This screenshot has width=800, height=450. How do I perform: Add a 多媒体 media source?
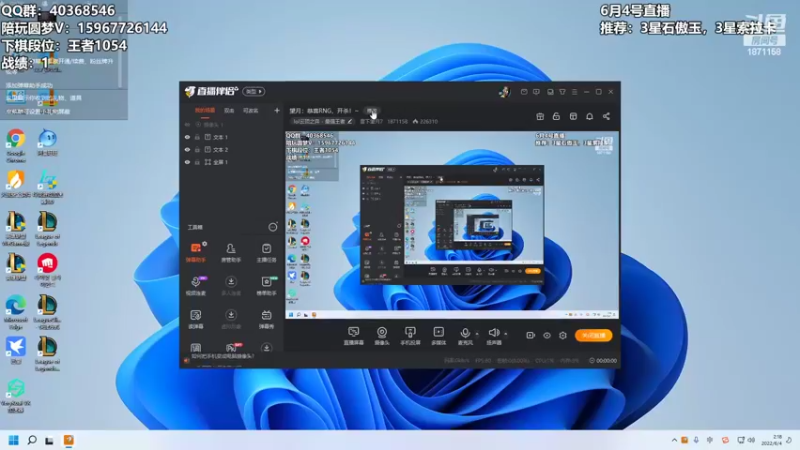pos(438,336)
